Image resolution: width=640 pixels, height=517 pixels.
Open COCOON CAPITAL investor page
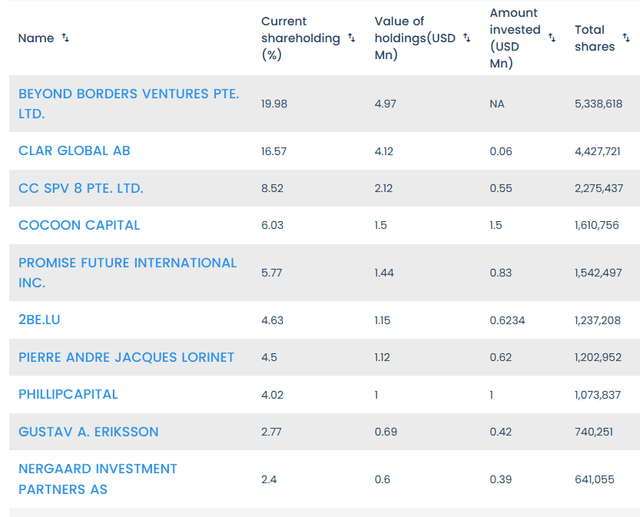(x=79, y=225)
